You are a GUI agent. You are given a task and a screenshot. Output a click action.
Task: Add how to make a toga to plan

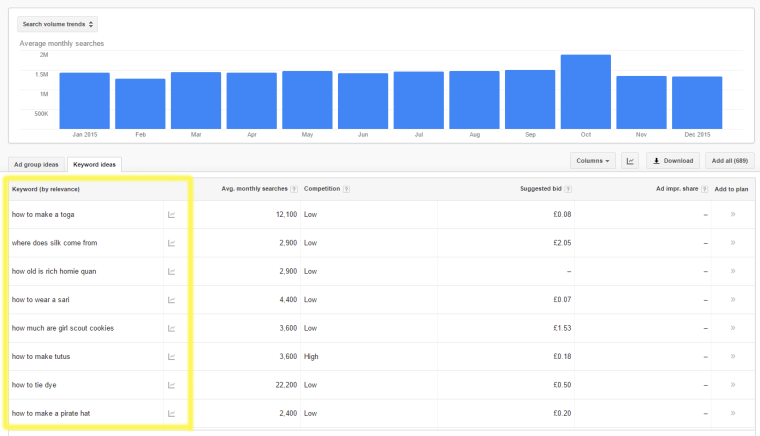[x=733, y=214]
